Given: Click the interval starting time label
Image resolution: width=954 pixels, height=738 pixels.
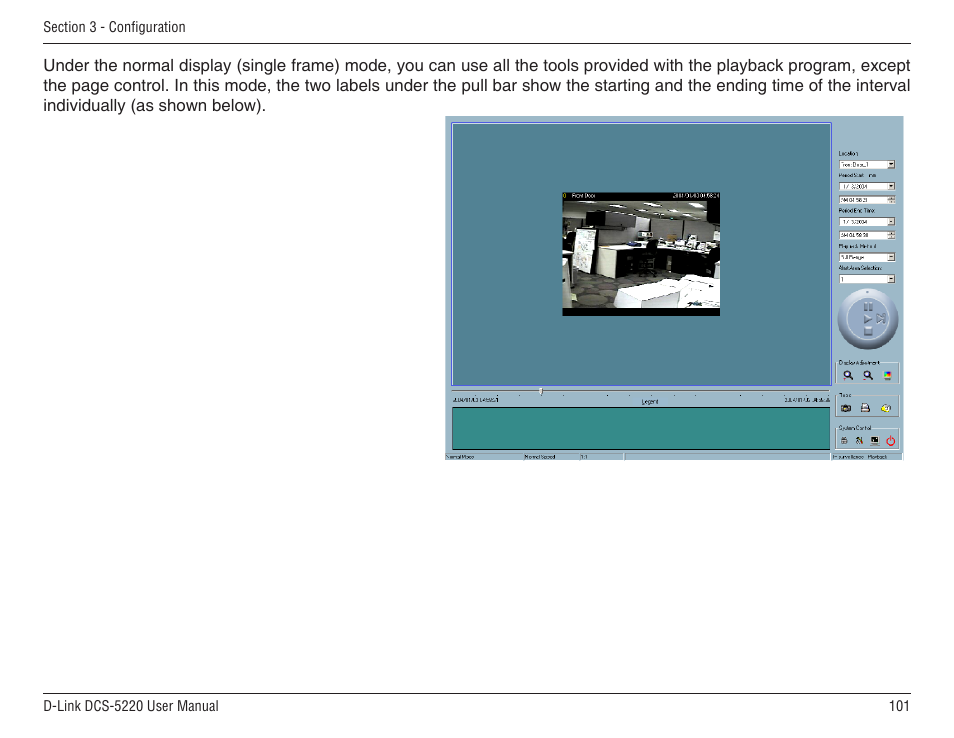Looking at the screenshot, I should click(x=476, y=400).
